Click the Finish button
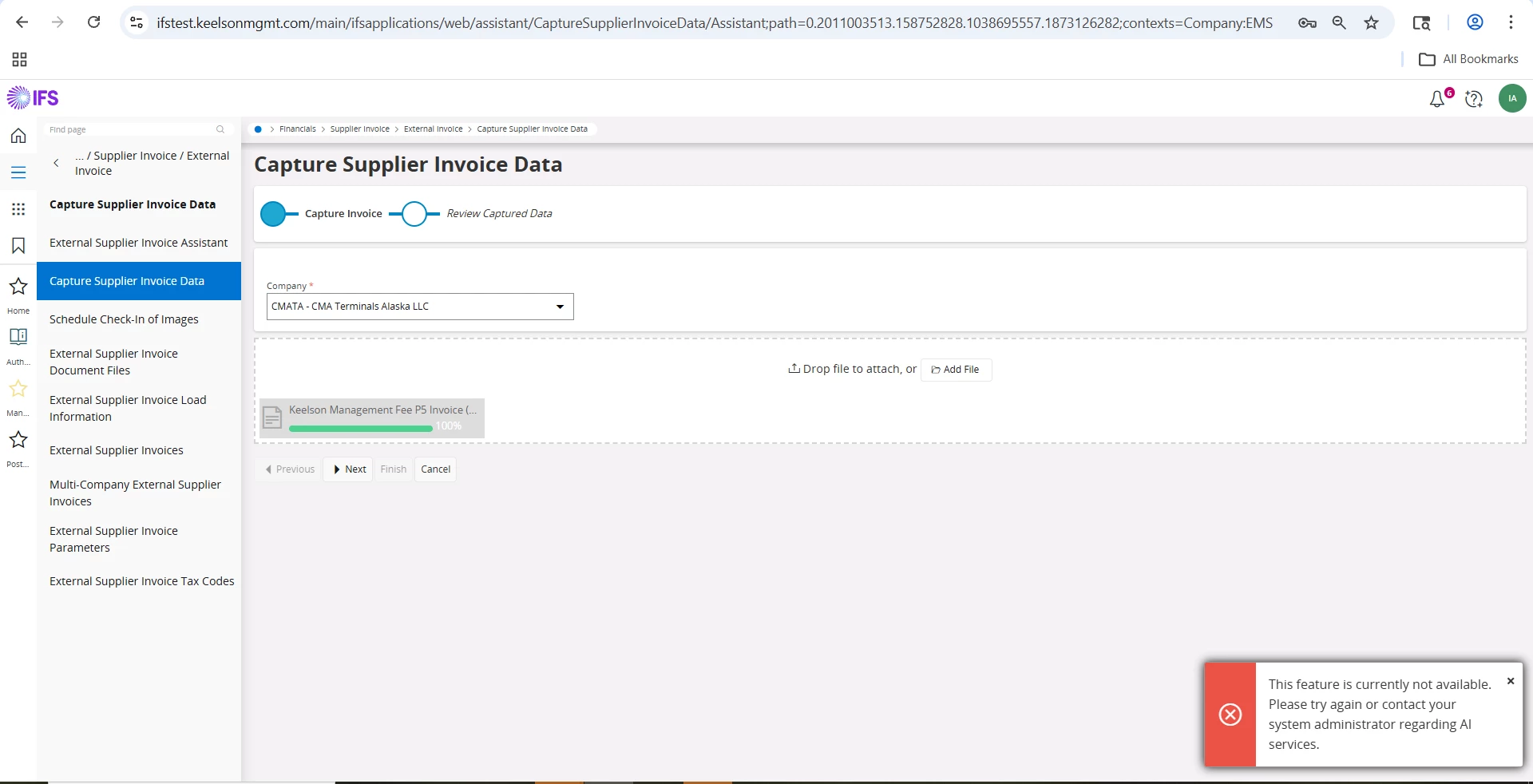This screenshot has height=784, width=1533. [x=394, y=469]
